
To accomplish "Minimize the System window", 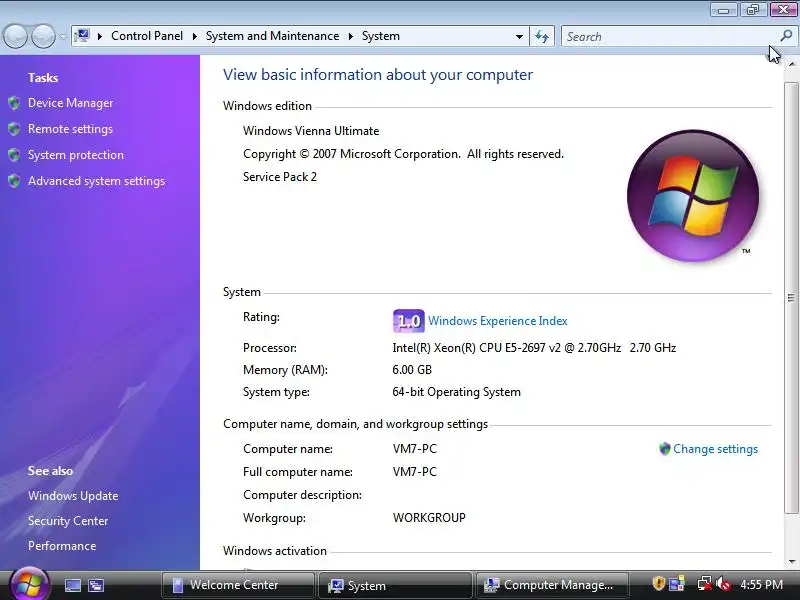I will click(723, 10).
